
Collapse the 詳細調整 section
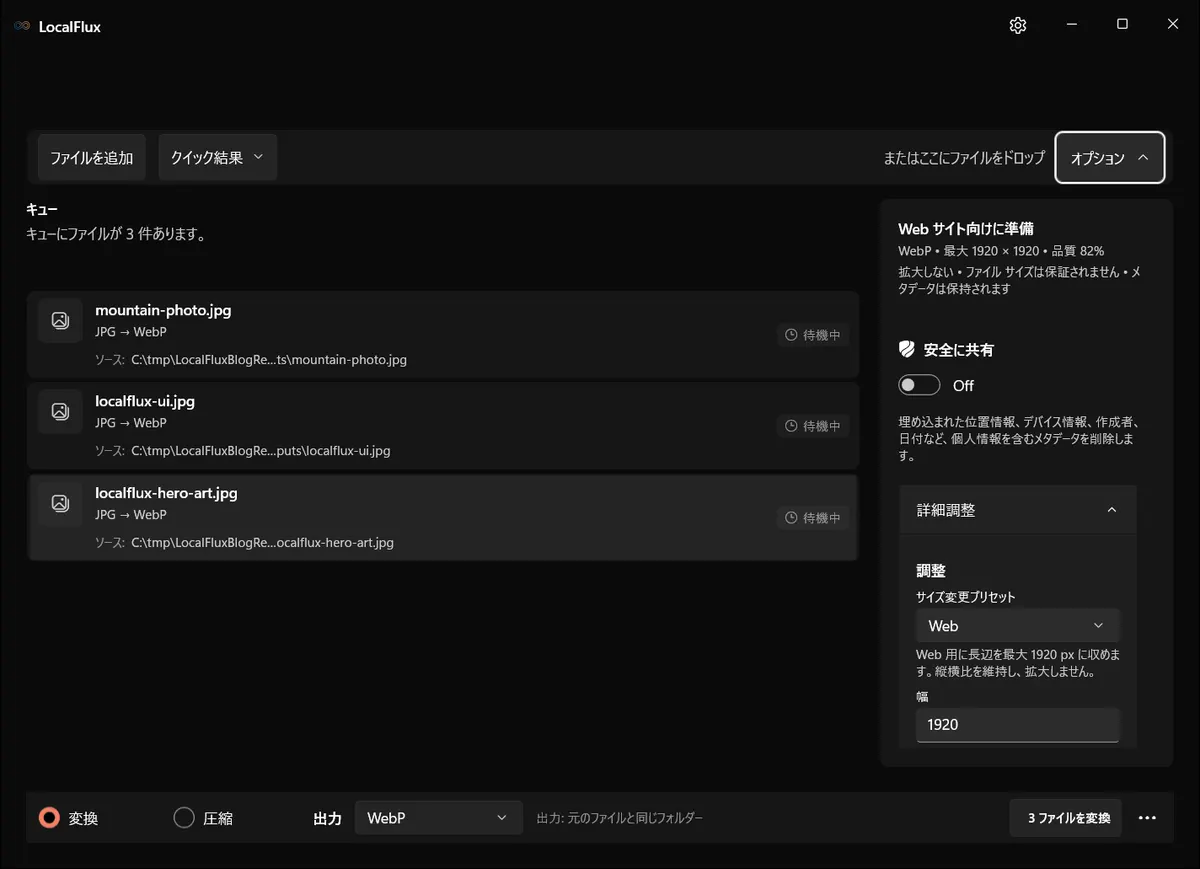1017,510
